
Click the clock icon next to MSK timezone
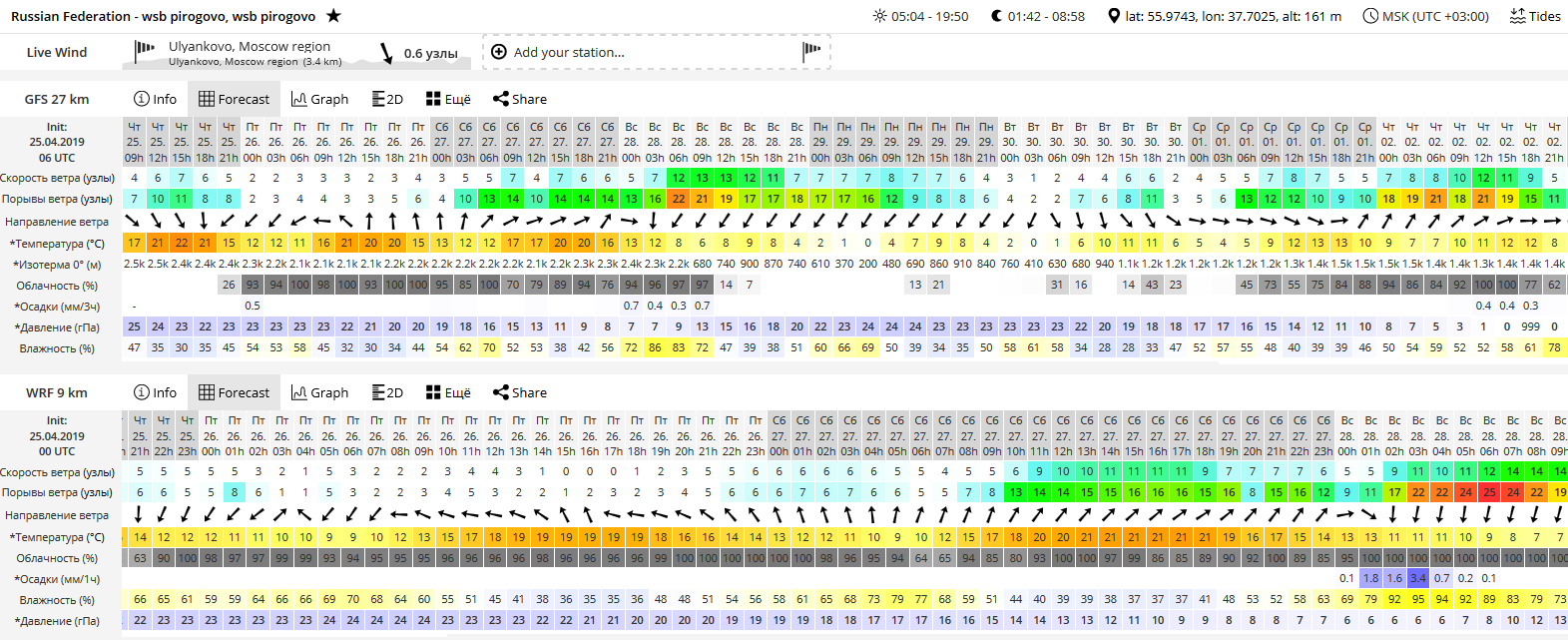1370,16
